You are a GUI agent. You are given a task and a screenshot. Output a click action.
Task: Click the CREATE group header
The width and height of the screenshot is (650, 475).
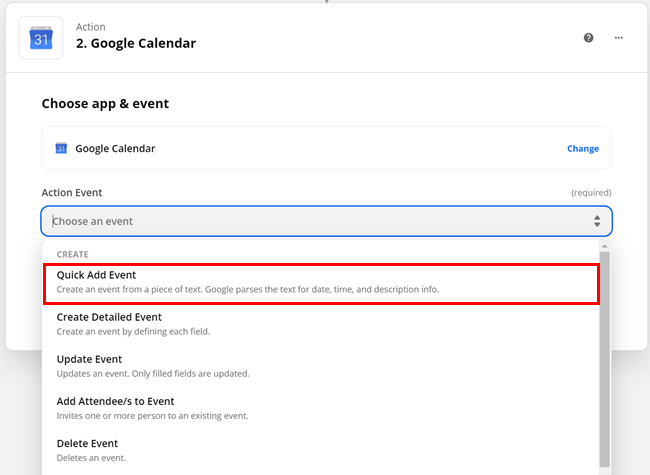(72, 254)
